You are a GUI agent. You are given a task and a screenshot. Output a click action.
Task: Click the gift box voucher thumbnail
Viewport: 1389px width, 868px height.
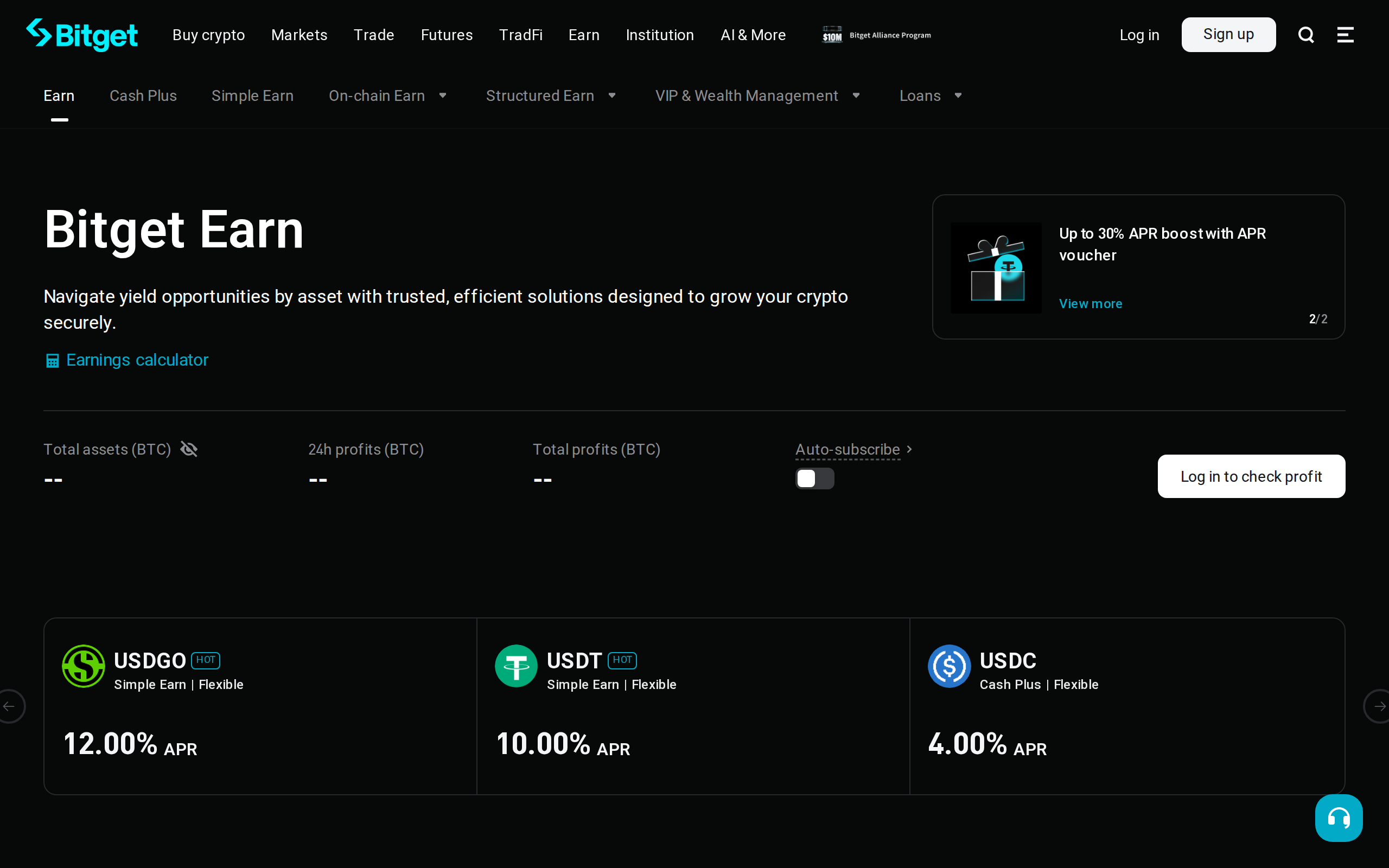(996, 267)
